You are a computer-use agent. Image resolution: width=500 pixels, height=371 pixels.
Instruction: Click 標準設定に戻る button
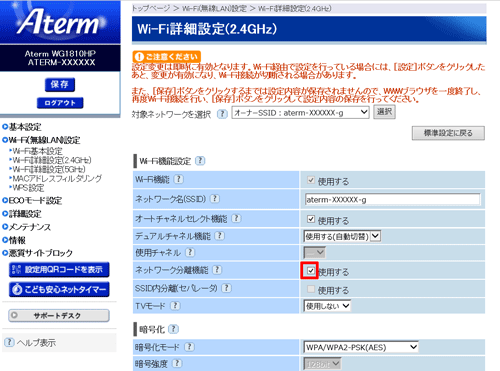(448, 133)
